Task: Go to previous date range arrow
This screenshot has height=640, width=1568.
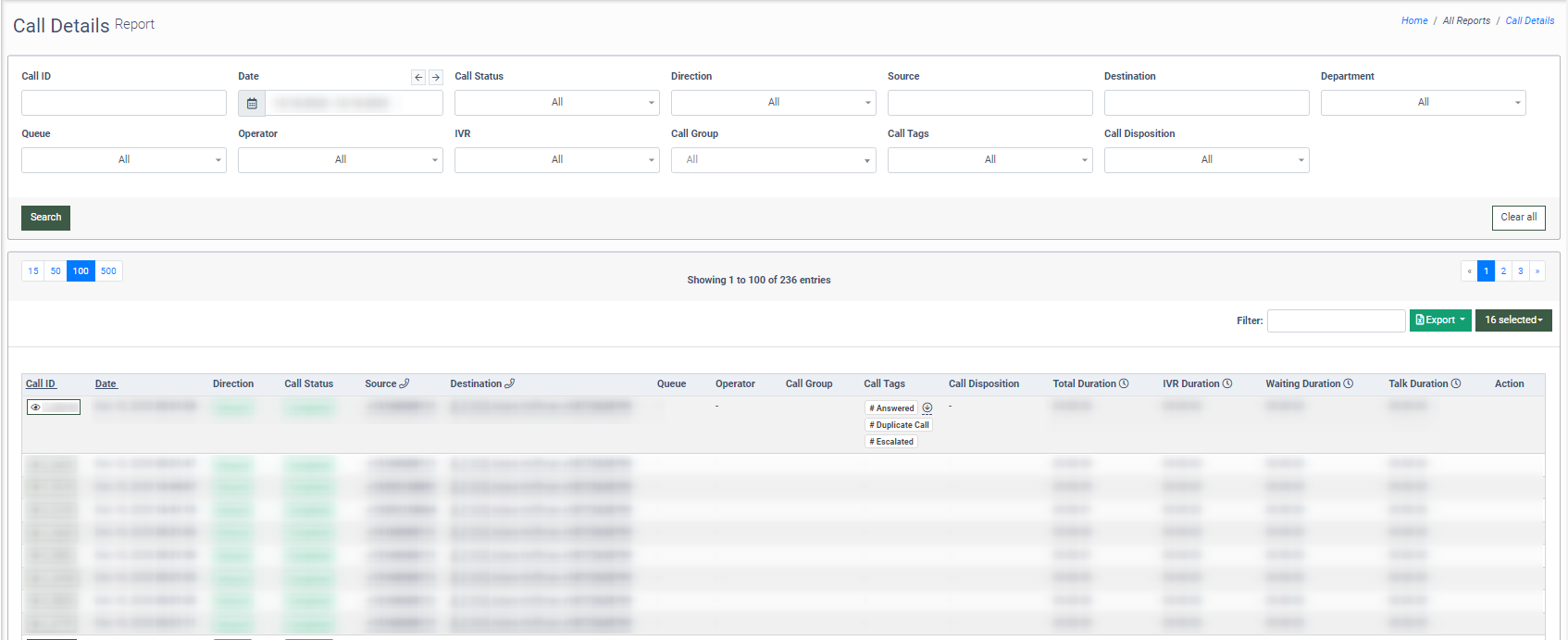Action: (x=418, y=78)
